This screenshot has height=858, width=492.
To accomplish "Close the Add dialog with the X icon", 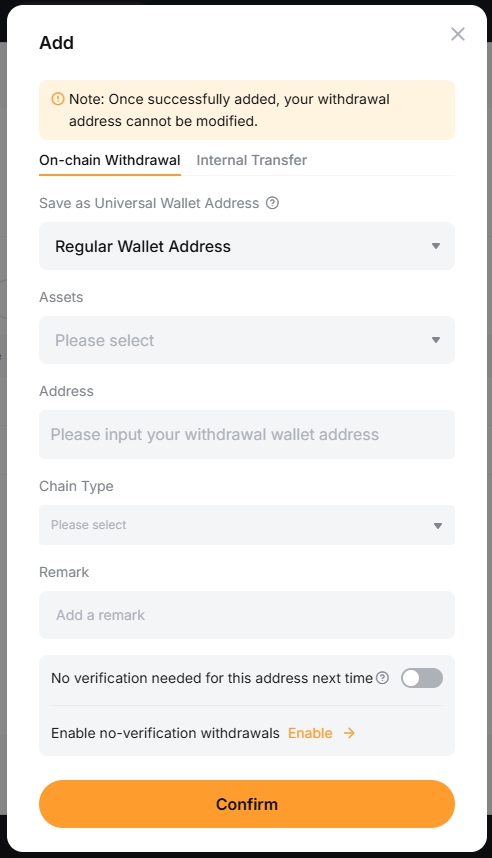I will click(458, 34).
